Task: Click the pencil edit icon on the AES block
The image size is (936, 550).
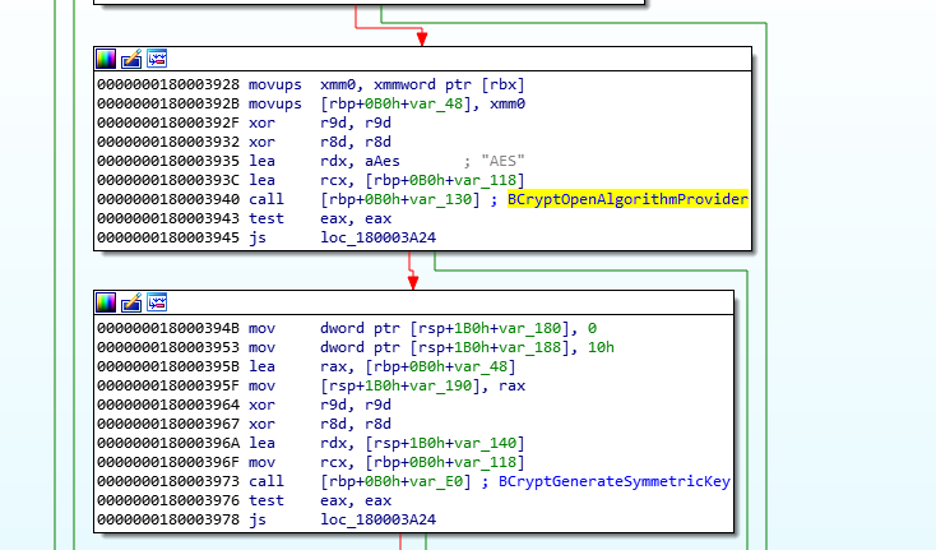Action: 131,59
